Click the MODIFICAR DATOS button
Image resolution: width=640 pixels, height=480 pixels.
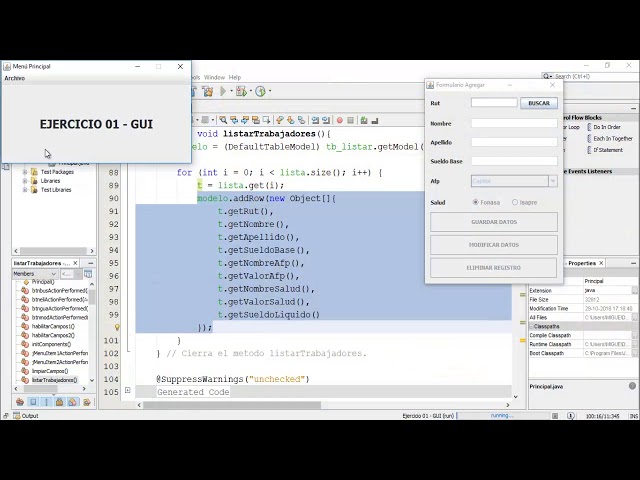click(494, 245)
